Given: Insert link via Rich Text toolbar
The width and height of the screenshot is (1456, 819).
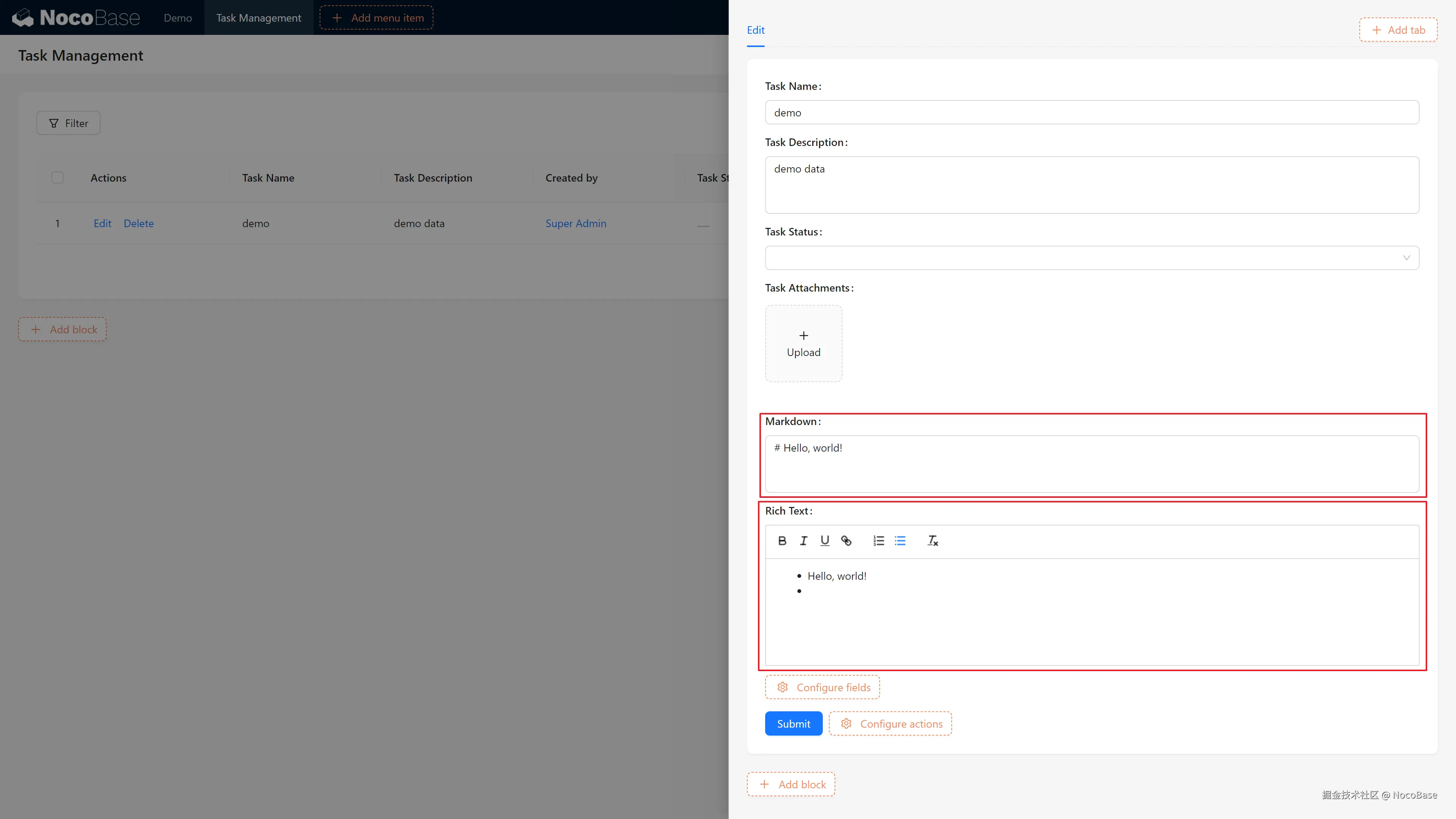Looking at the screenshot, I should pyautogui.click(x=846, y=541).
